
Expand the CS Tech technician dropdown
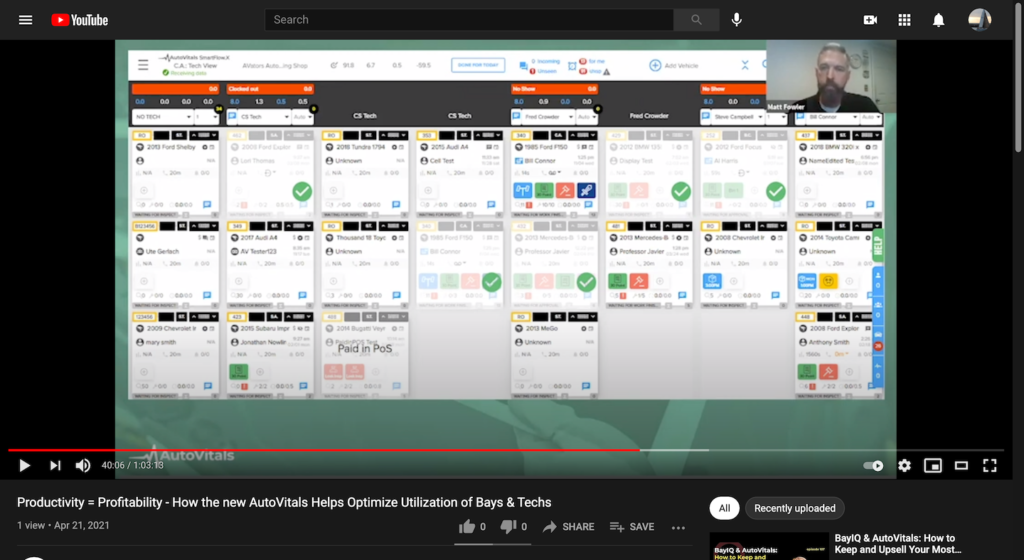tap(264, 117)
